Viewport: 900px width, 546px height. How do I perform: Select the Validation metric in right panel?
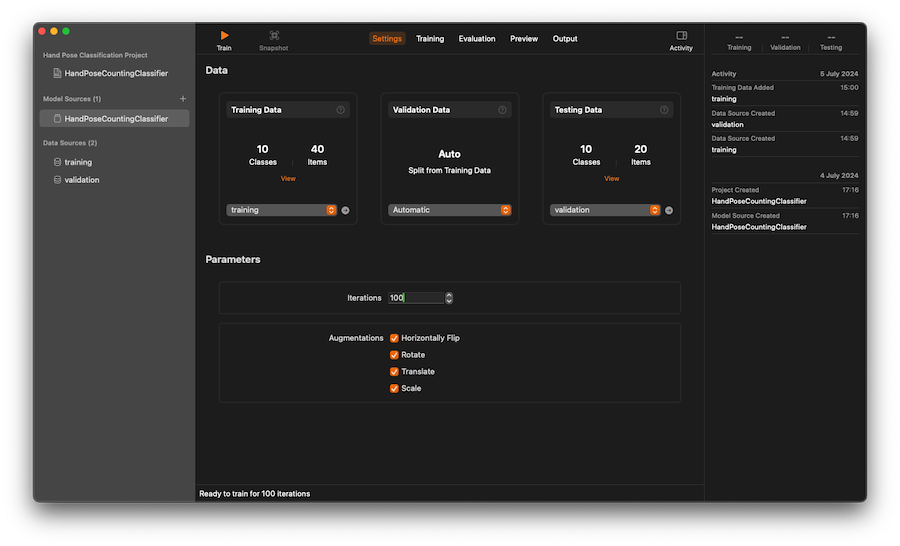(x=785, y=42)
